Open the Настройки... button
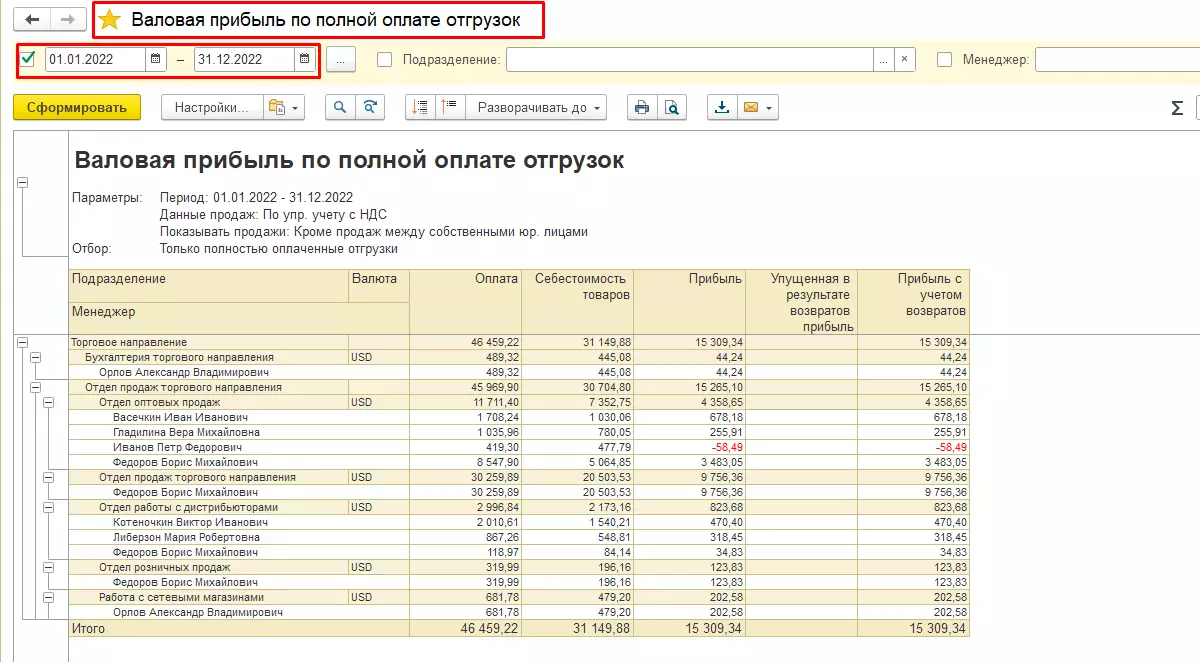This screenshot has width=1200, height=662. 211,108
